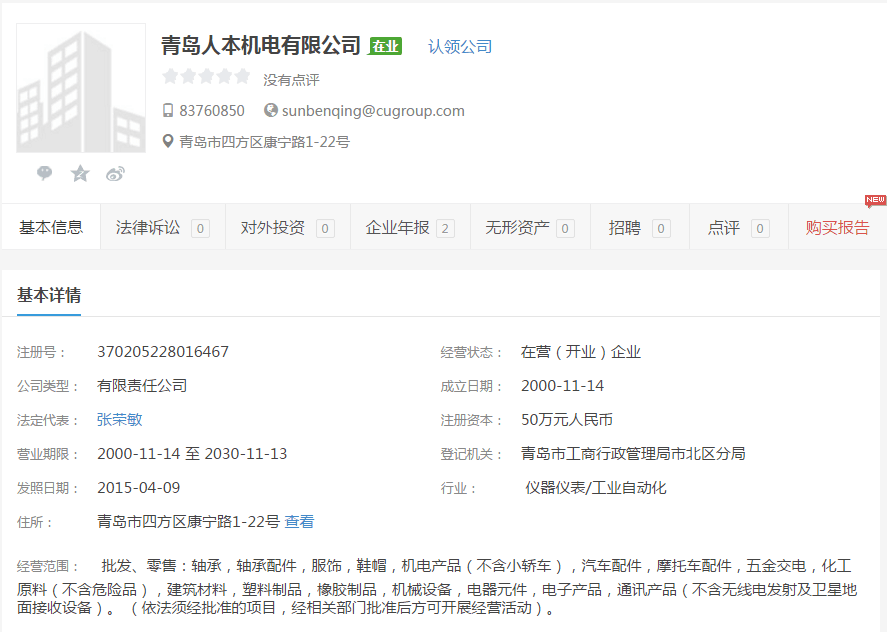Open the 对外投资 tab
The width and height of the screenshot is (887, 632).
tap(287, 228)
